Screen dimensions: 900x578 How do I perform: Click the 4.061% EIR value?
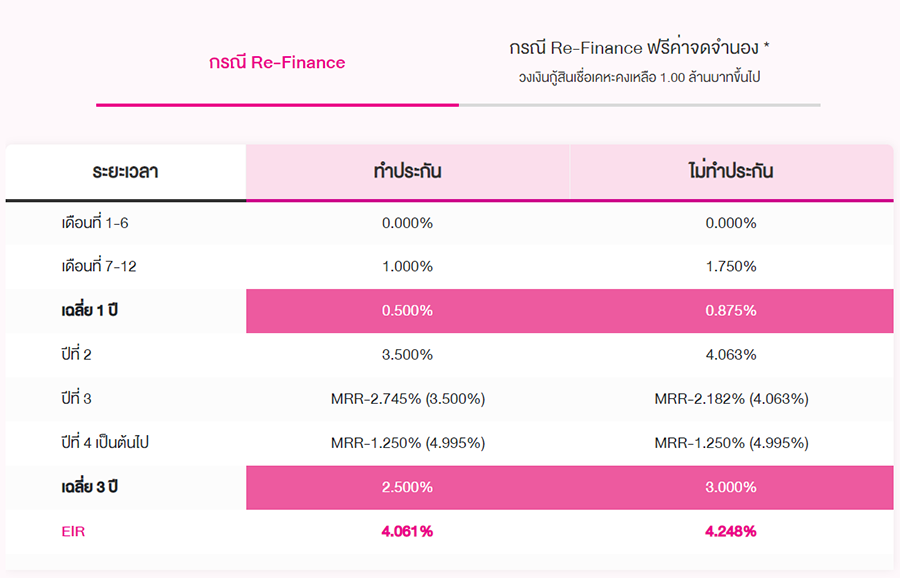tap(407, 531)
